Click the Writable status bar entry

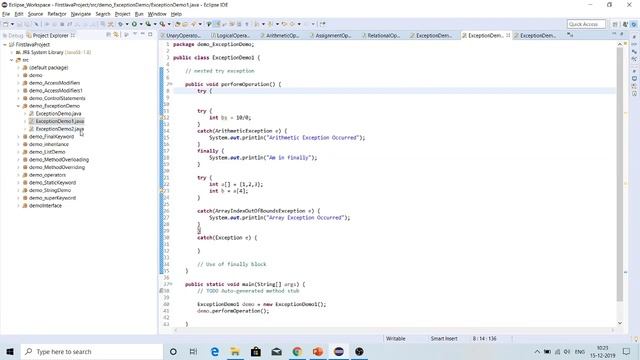pyautogui.click(x=396, y=338)
